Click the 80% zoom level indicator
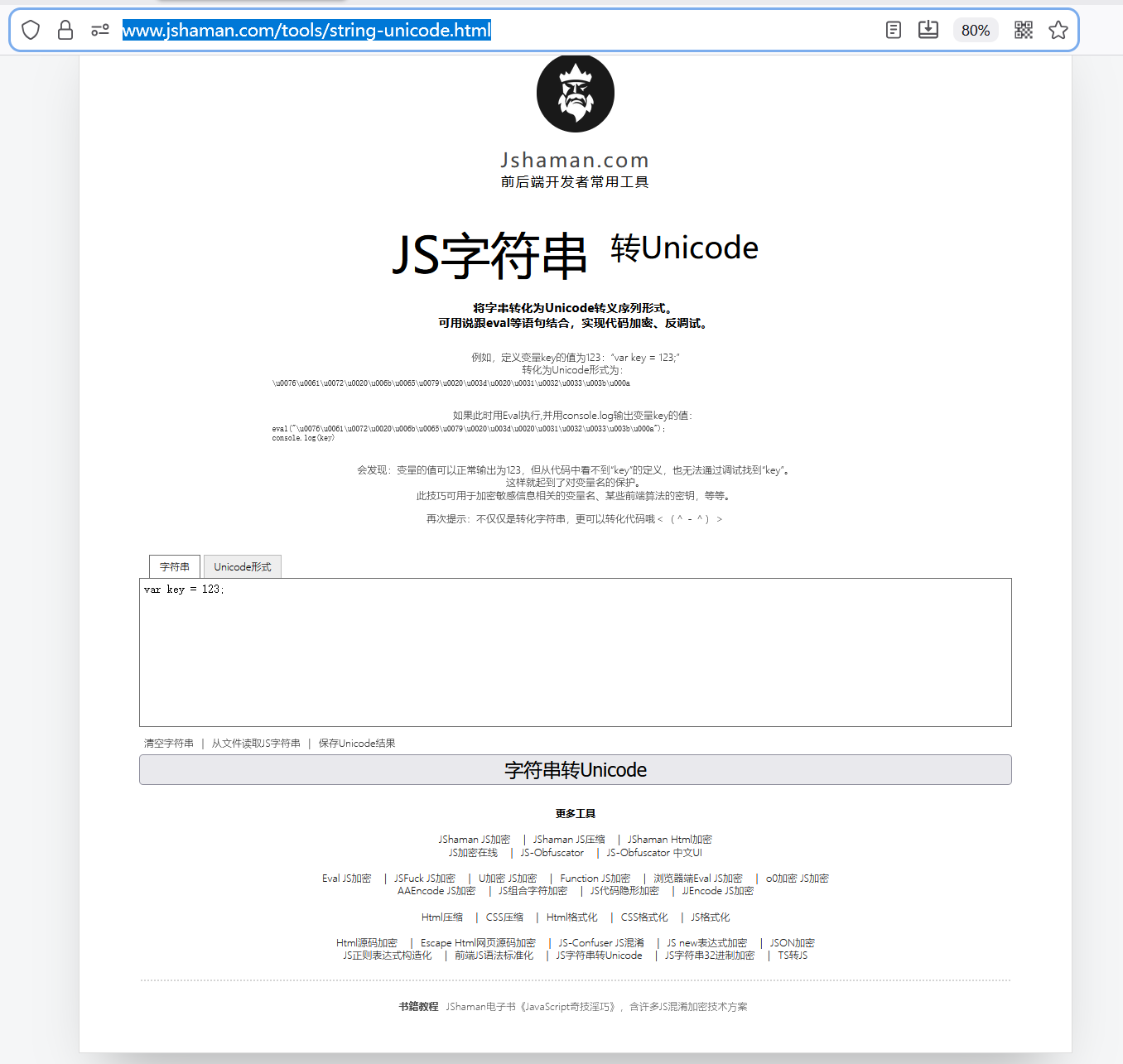Viewport: 1123px width, 1064px height. 976,31
